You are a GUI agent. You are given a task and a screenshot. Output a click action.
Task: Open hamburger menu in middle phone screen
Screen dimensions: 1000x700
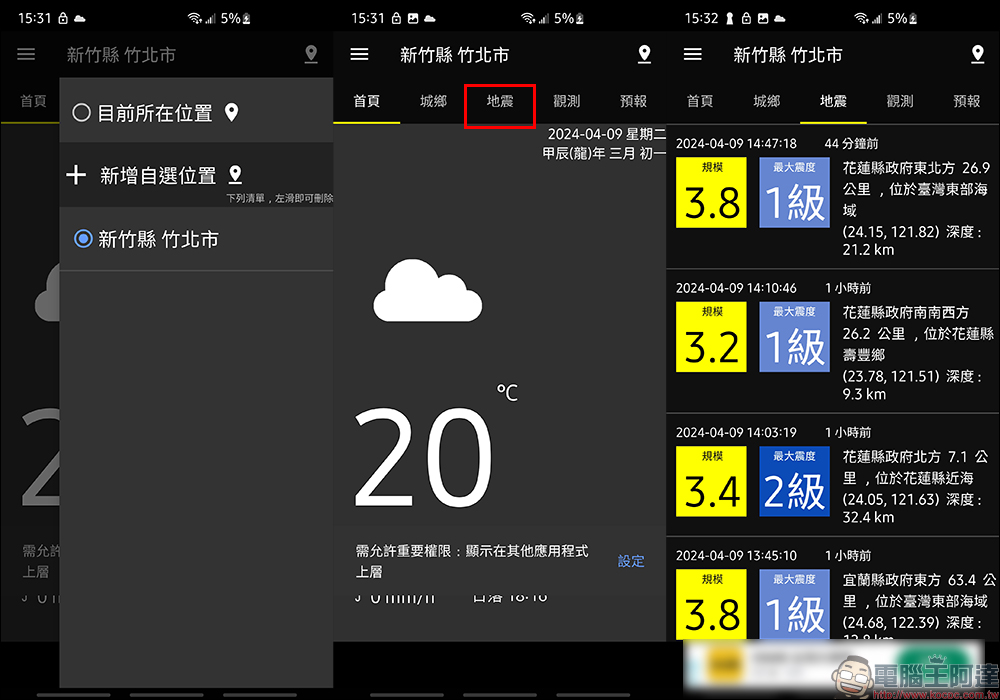pos(360,54)
